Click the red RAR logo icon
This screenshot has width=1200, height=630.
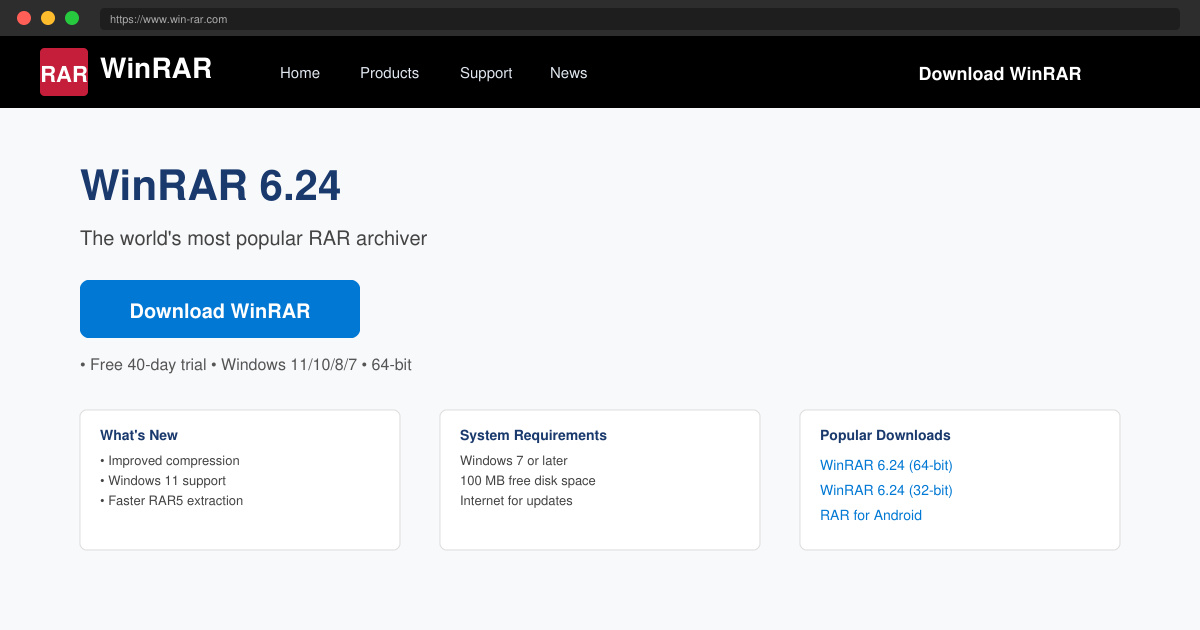tap(64, 72)
